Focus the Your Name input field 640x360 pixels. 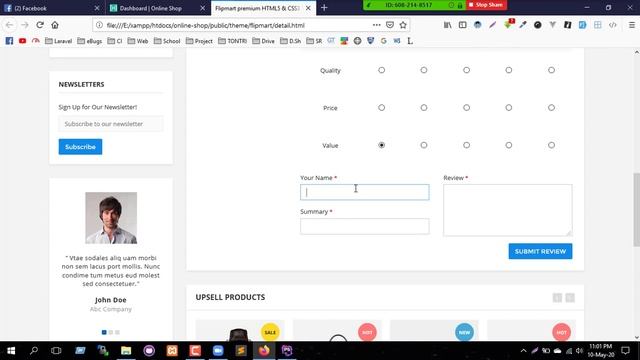pos(364,192)
